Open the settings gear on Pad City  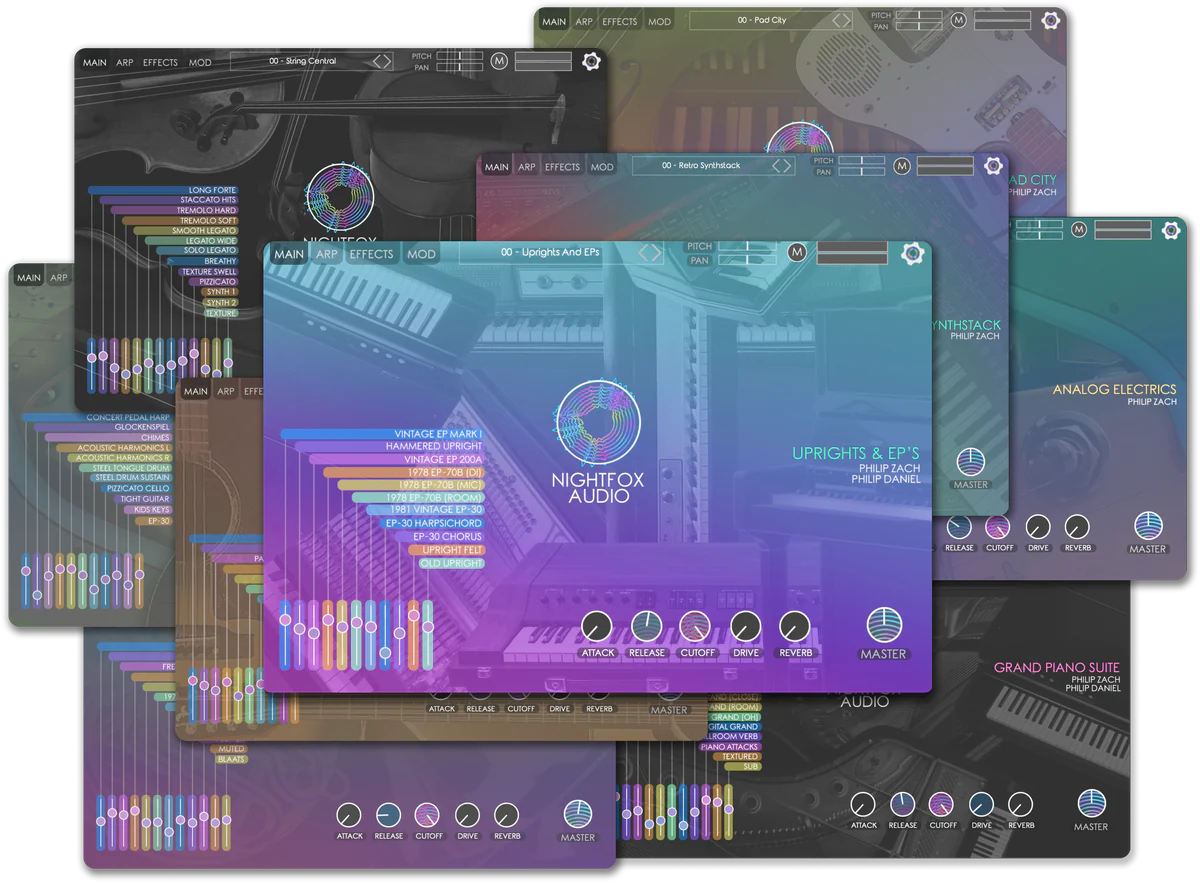point(1049,20)
